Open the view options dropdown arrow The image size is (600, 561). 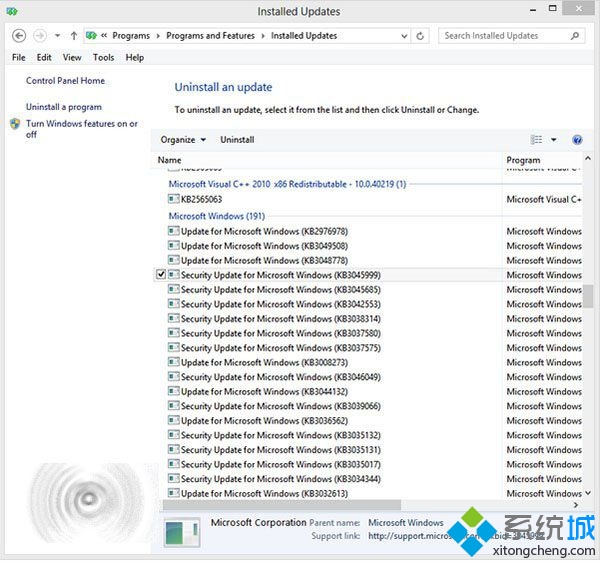[552, 140]
